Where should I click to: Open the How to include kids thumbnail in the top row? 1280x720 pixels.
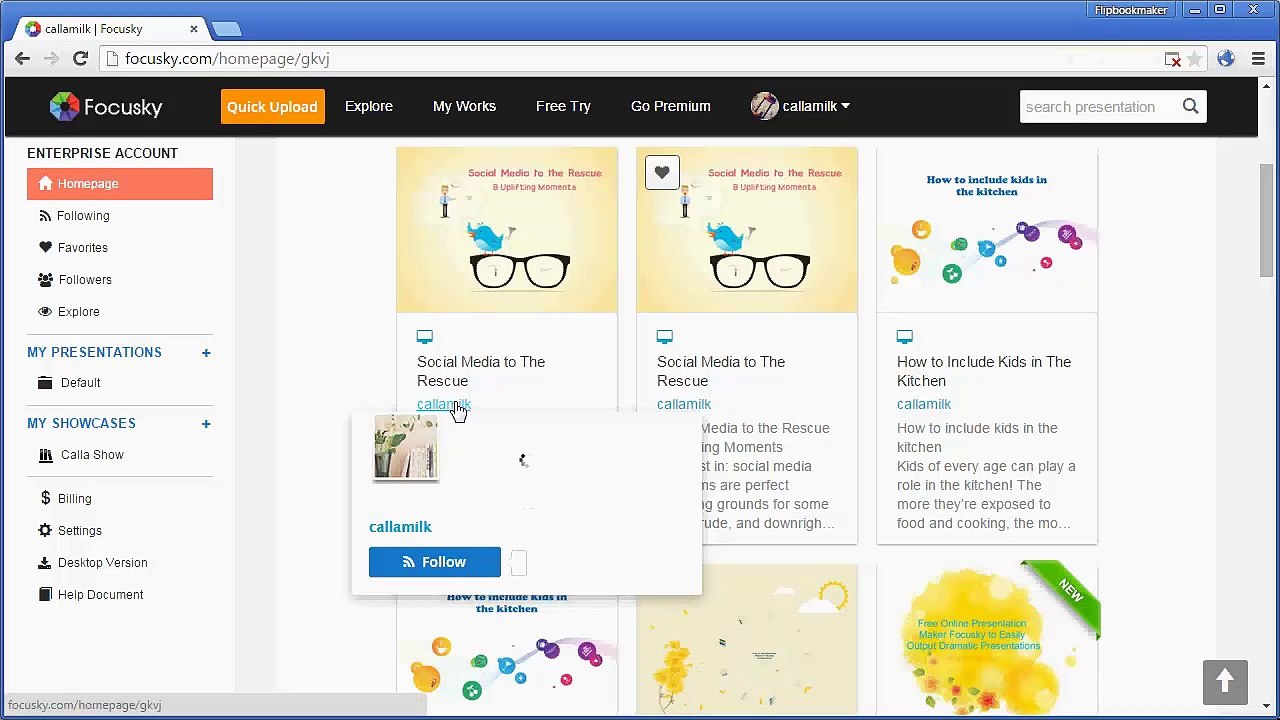point(987,230)
